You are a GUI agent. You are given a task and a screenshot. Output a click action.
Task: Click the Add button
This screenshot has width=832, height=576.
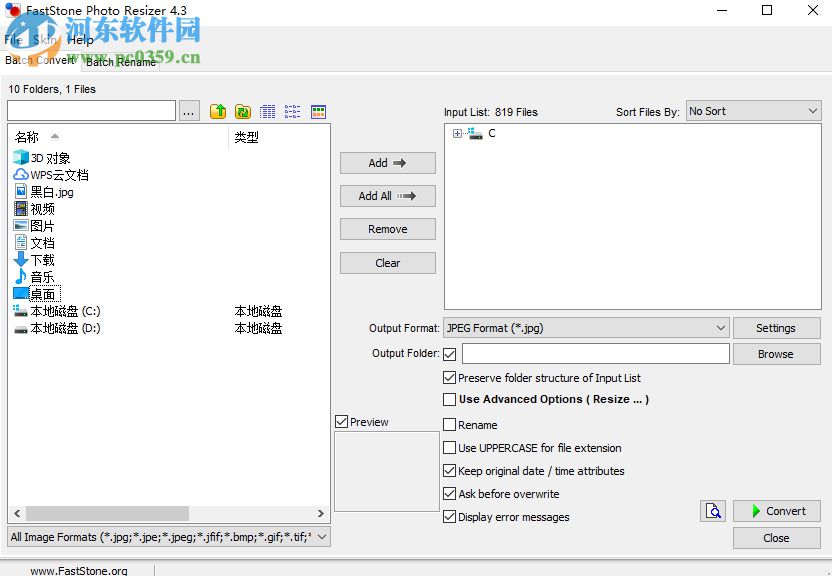point(388,163)
